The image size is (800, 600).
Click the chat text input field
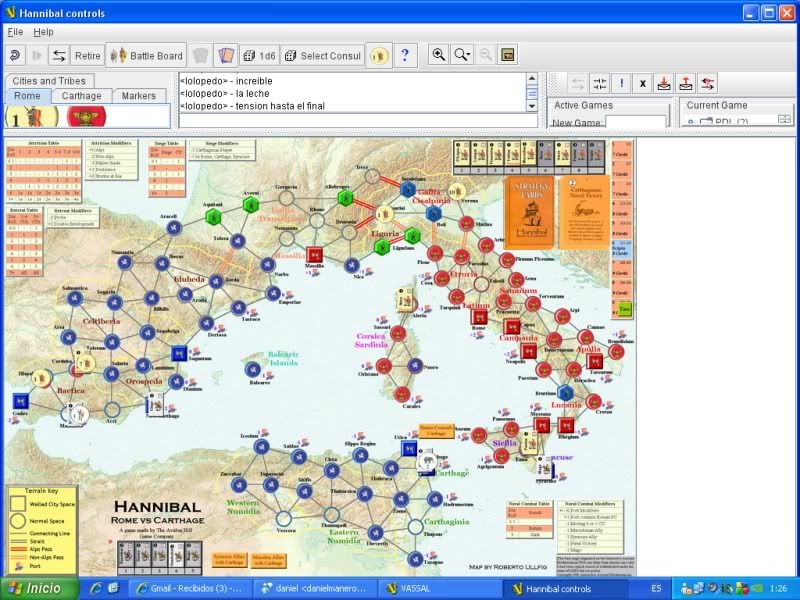tap(358, 121)
